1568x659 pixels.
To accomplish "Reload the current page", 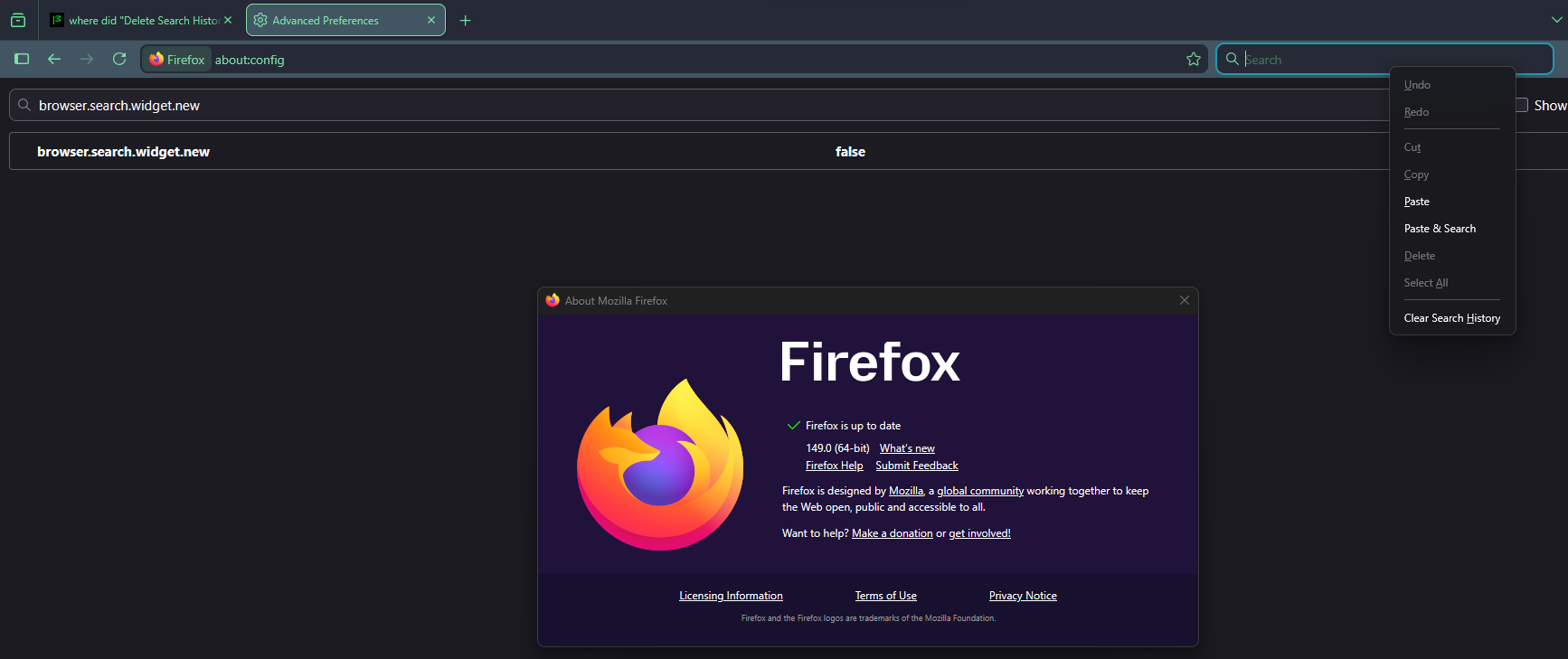I will click(119, 59).
